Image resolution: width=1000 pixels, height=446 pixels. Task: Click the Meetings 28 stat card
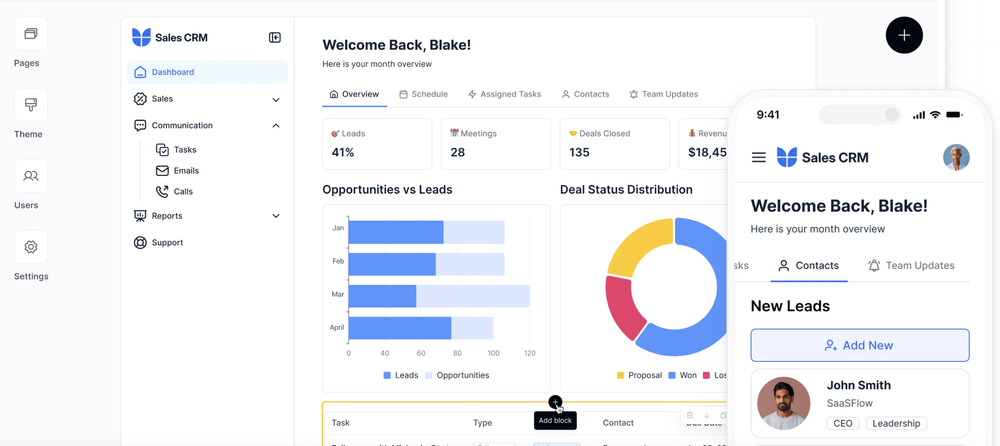(x=496, y=144)
